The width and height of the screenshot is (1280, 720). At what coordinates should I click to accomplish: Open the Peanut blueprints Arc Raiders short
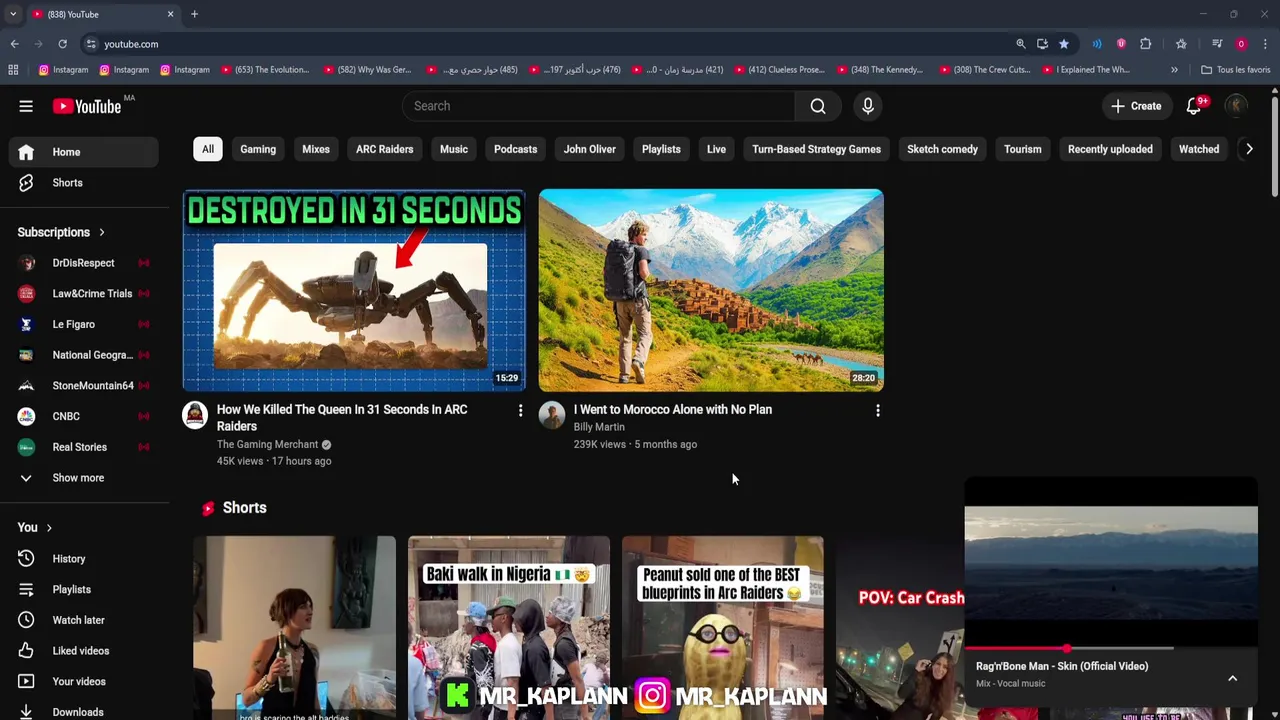point(723,628)
